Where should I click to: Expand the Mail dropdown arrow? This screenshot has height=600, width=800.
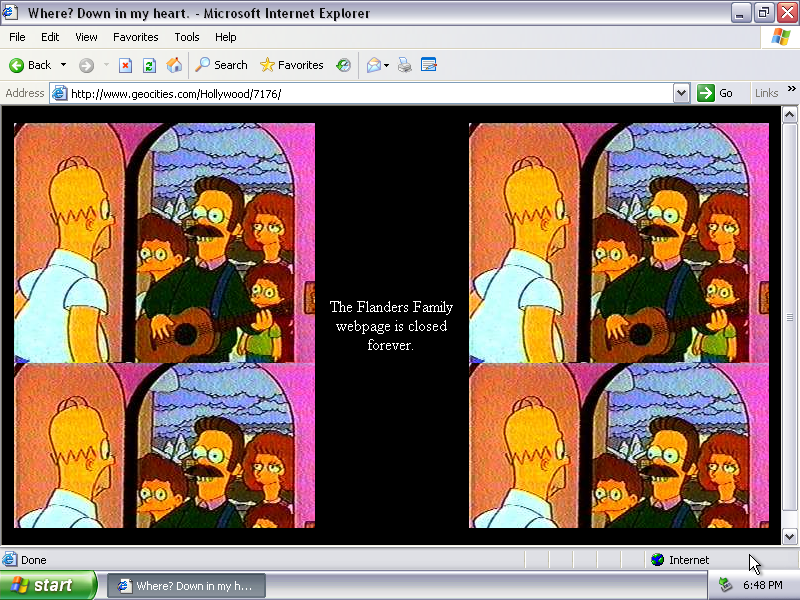pyautogui.click(x=386, y=65)
